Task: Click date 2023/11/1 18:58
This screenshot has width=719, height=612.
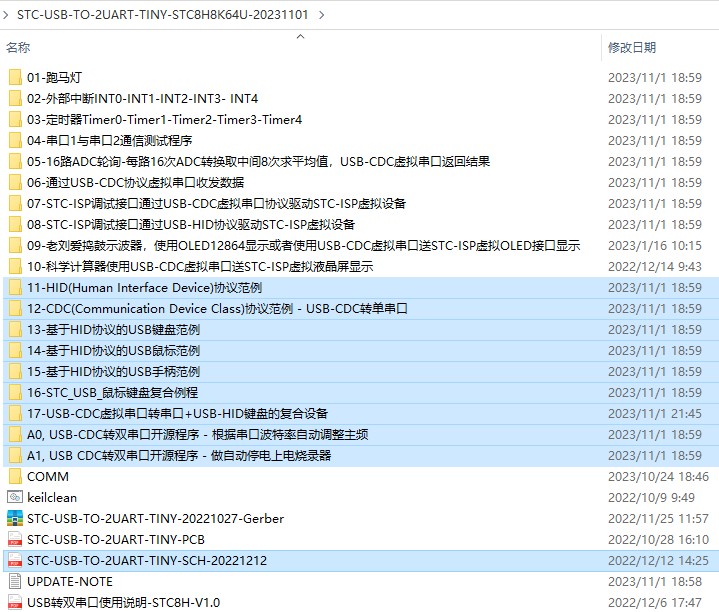Action: click(654, 581)
